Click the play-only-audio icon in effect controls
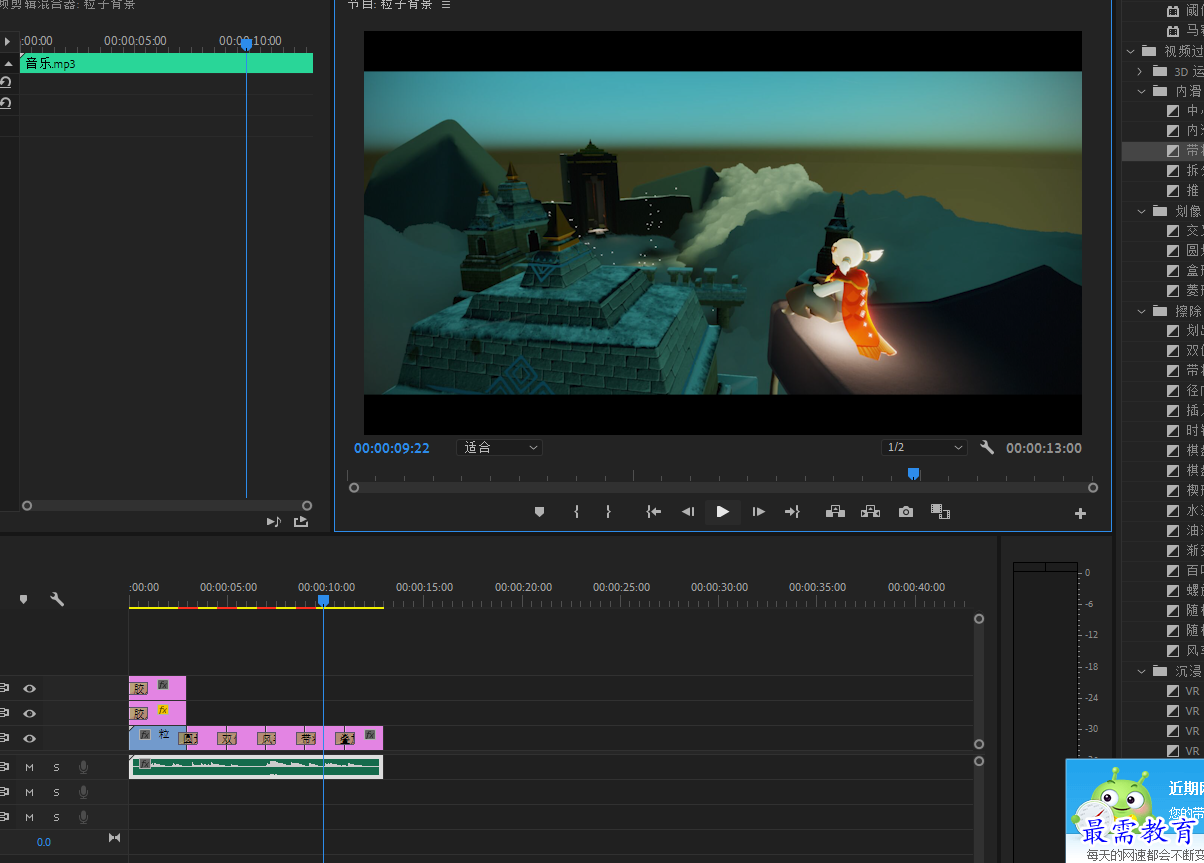The height and width of the screenshot is (863, 1204). click(274, 521)
